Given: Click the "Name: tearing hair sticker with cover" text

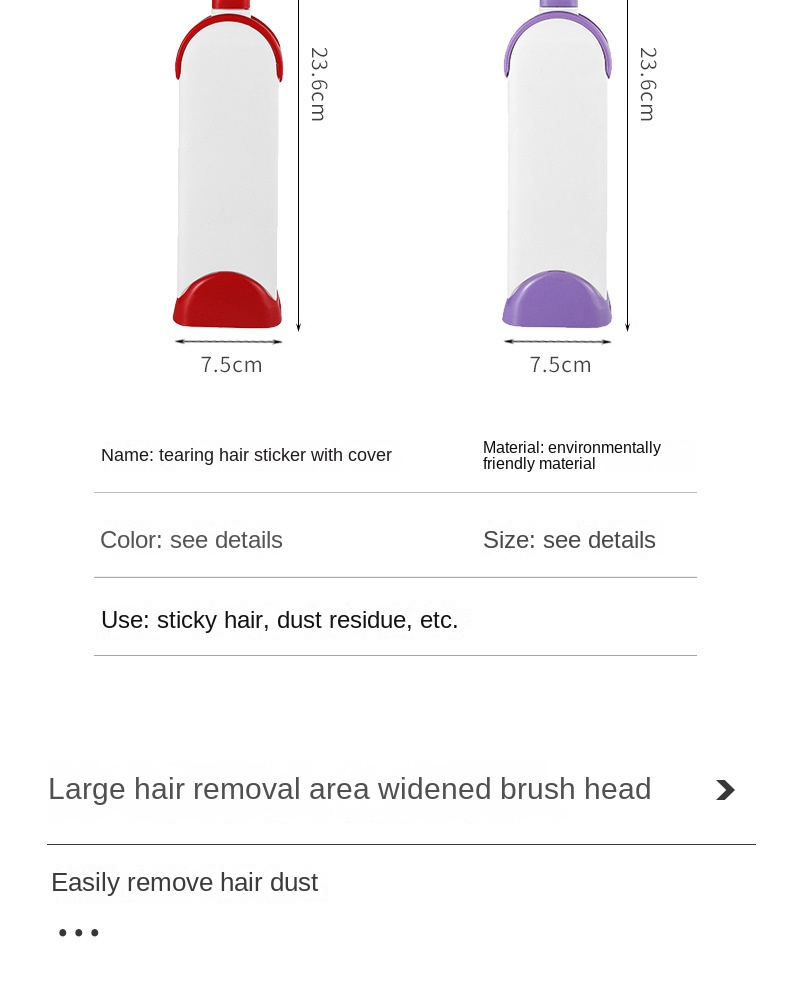Looking at the screenshot, I should tap(246, 455).
